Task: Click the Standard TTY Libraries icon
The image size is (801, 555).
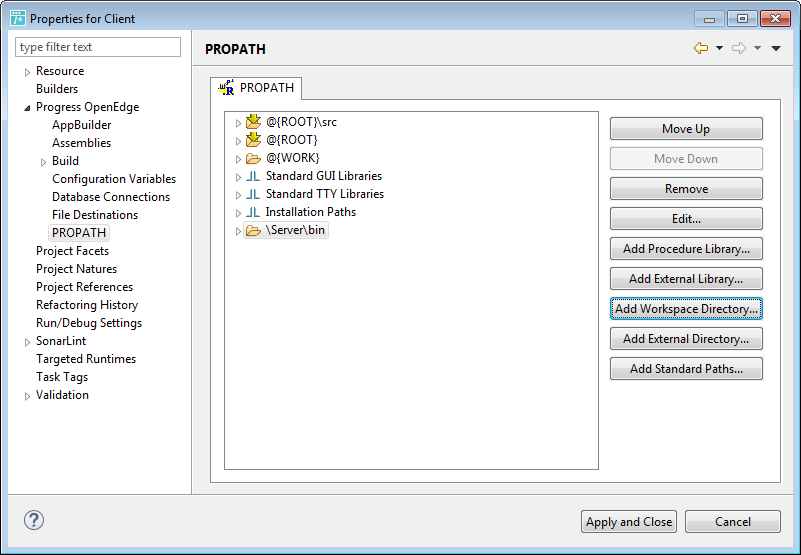Action: (253, 194)
